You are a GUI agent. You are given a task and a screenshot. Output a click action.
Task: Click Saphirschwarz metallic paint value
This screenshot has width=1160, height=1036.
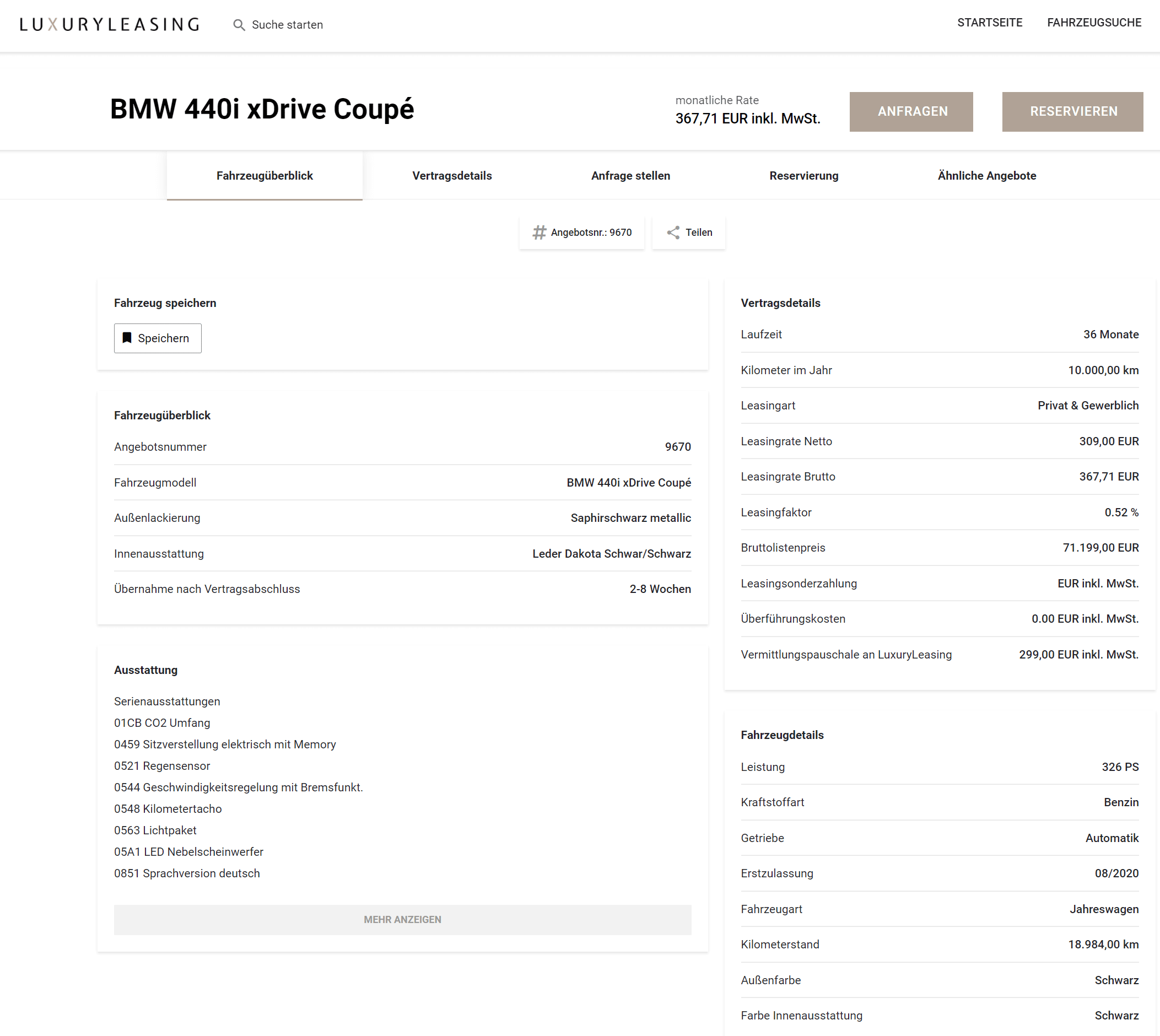point(630,518)
